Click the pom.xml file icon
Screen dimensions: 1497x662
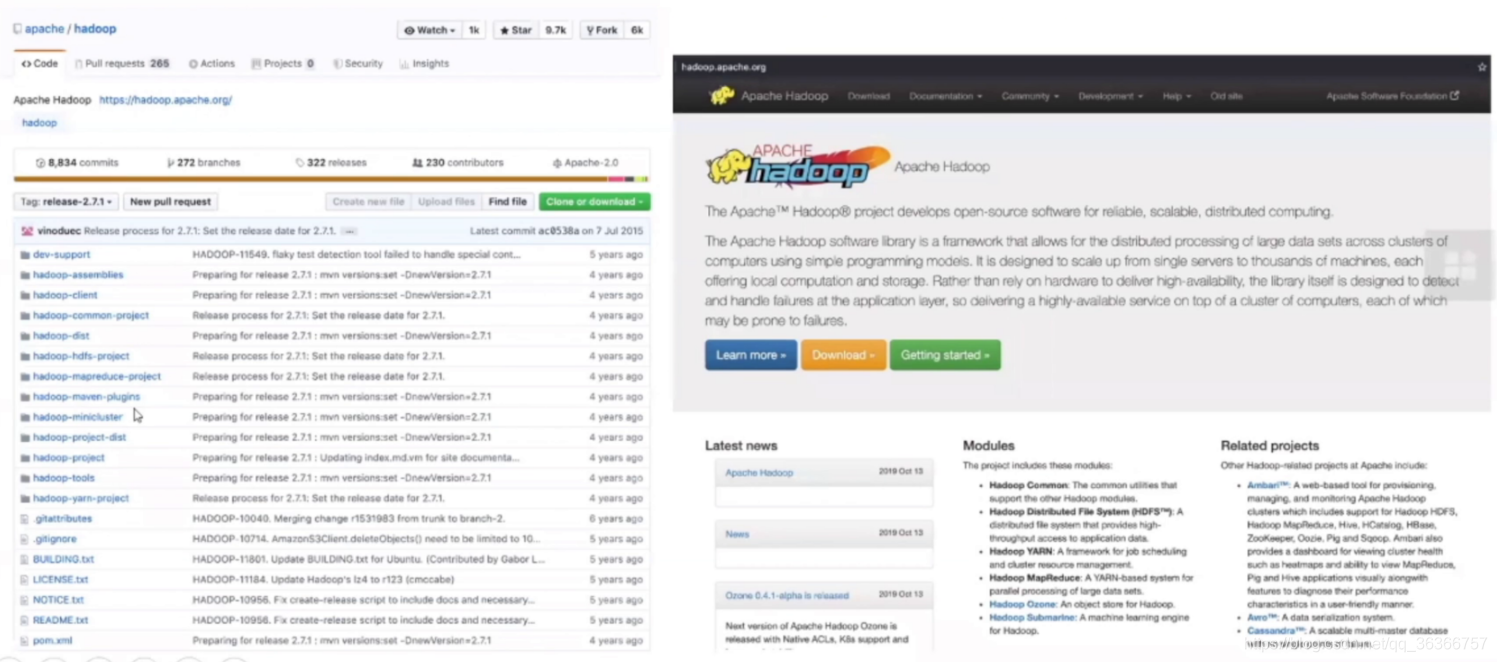click(25, 641)
